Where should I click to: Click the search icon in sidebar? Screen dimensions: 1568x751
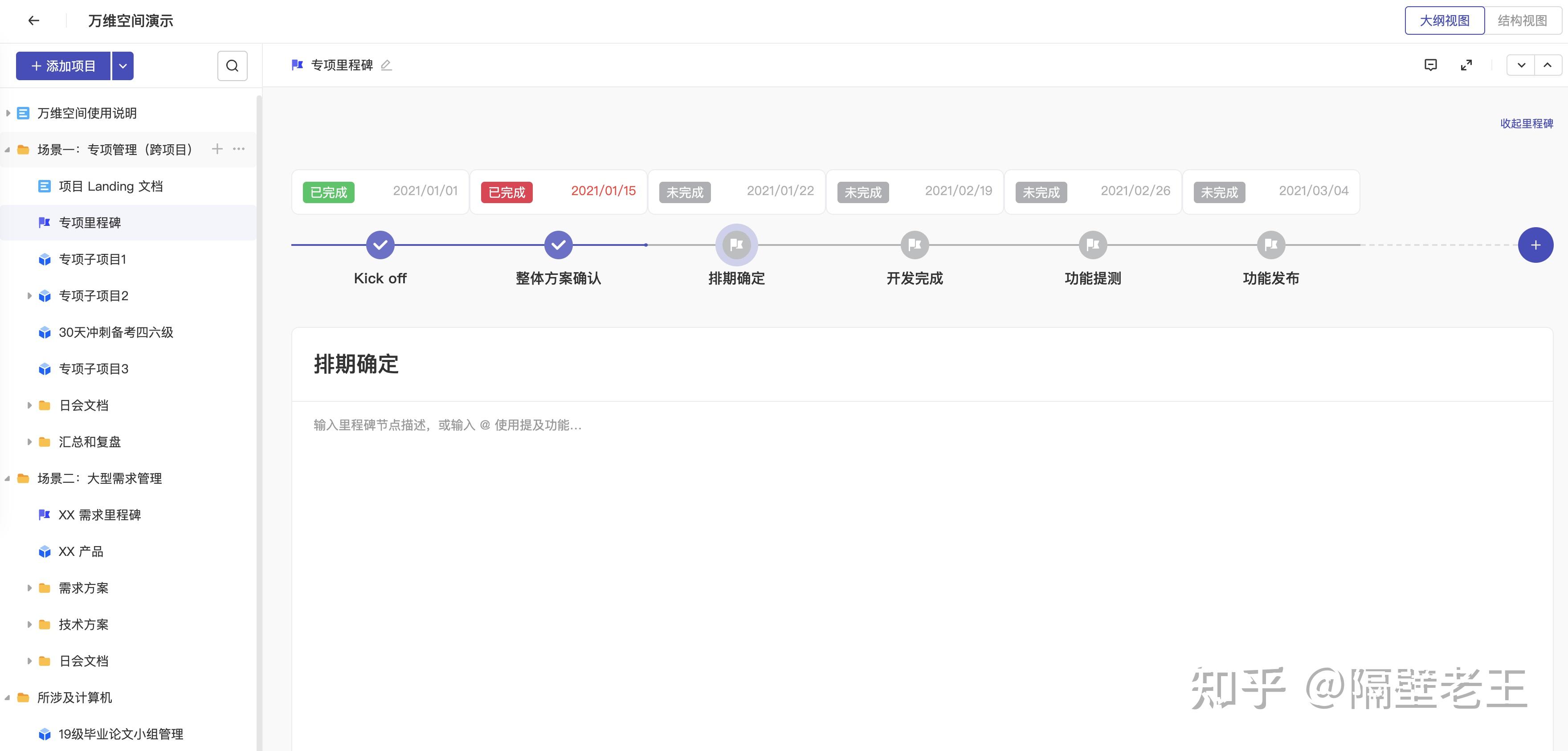click(x=232, y=66)
